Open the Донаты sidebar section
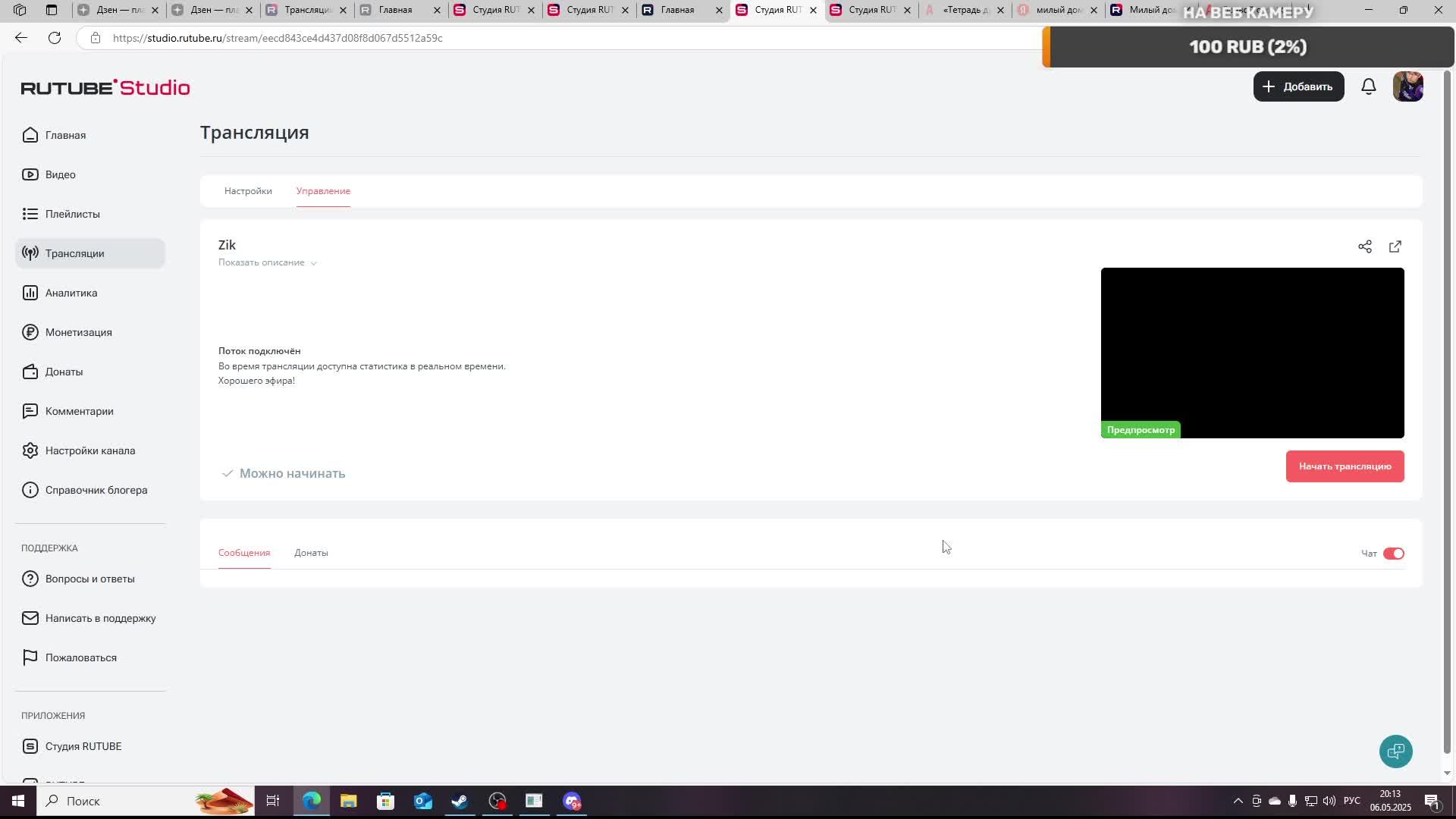This screenshot has height=819, width=1456. coord(64,372)
